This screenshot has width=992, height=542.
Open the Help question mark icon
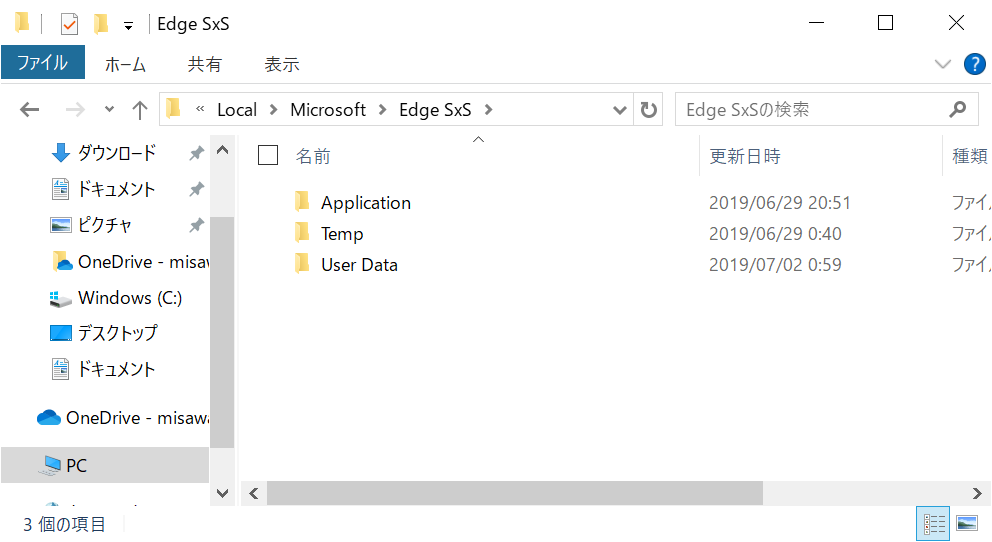974,64
